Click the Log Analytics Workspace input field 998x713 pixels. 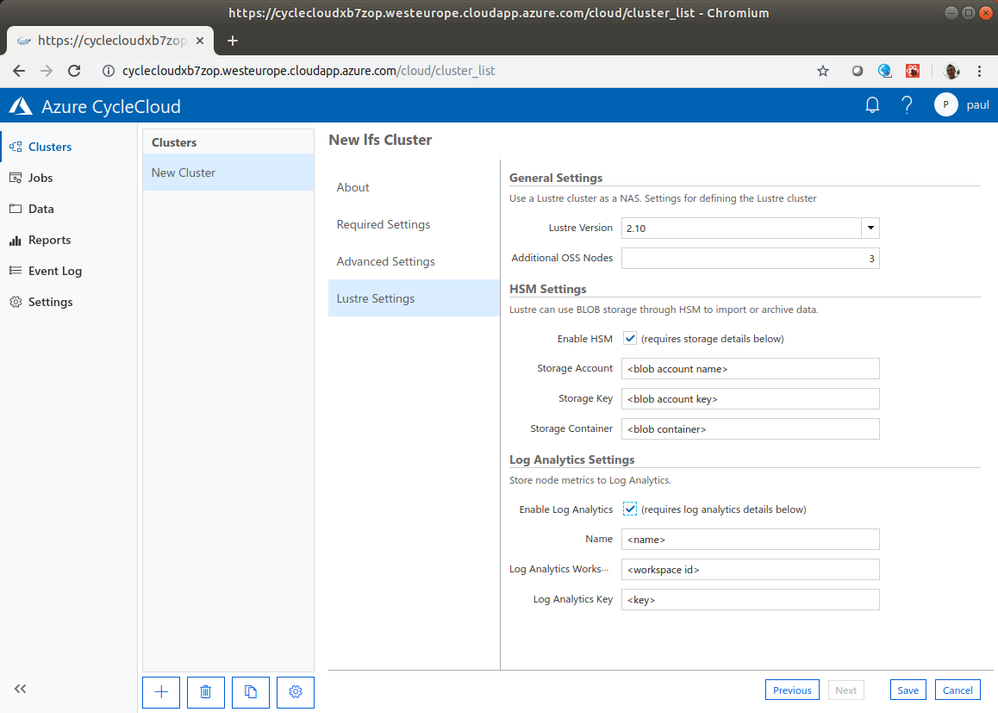[750, 570]
